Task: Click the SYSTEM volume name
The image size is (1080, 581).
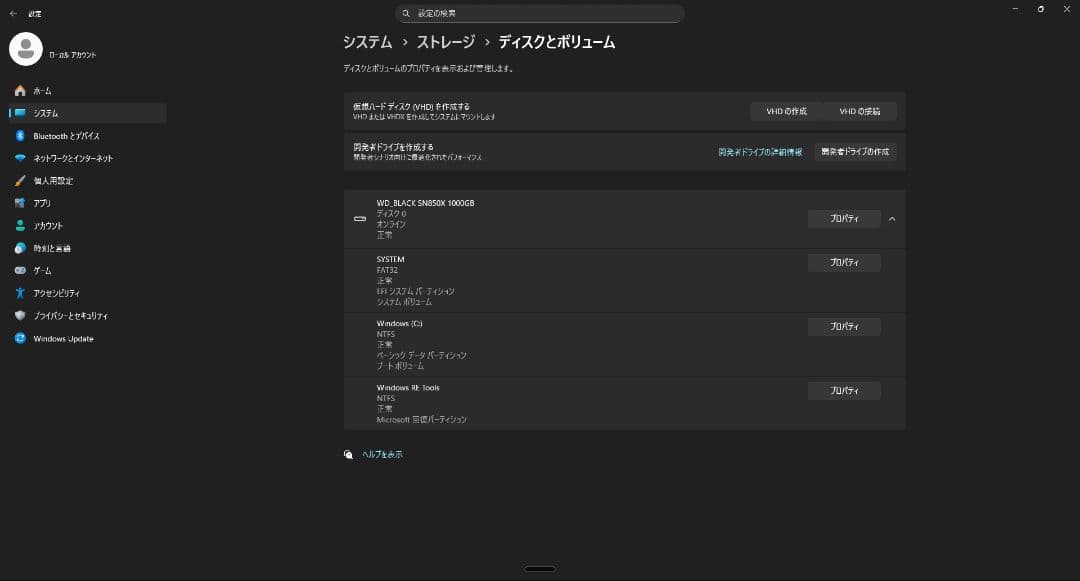Action: 391,260
